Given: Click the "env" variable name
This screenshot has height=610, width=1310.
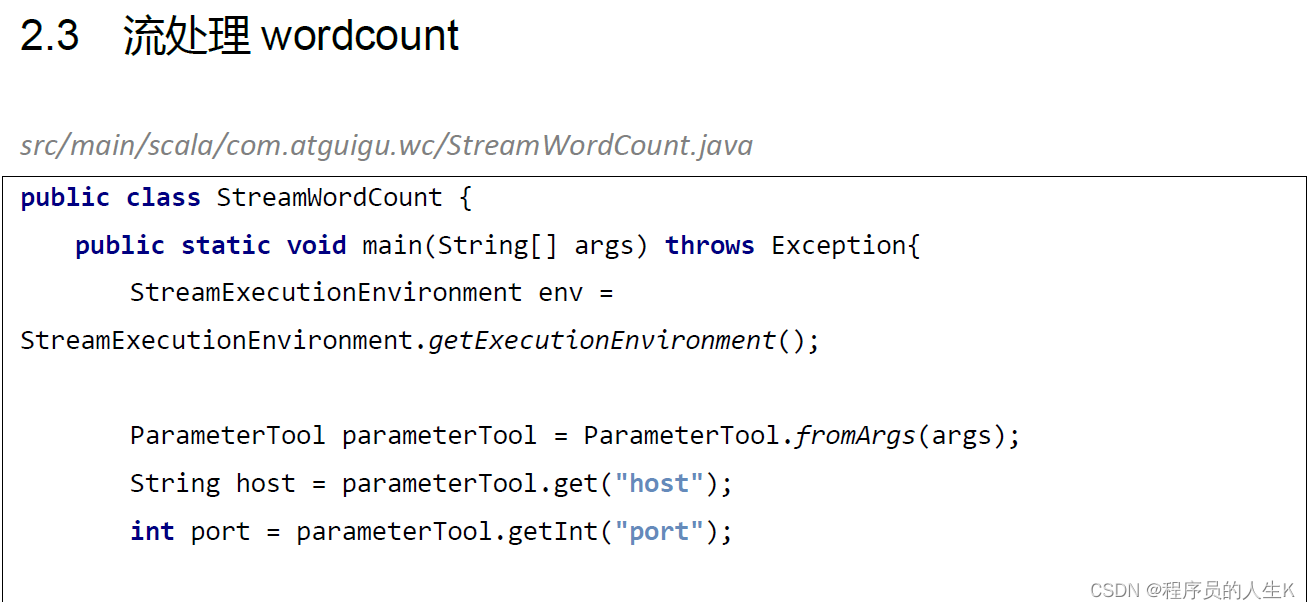Looking at the screenshot, I should [561, 293].
